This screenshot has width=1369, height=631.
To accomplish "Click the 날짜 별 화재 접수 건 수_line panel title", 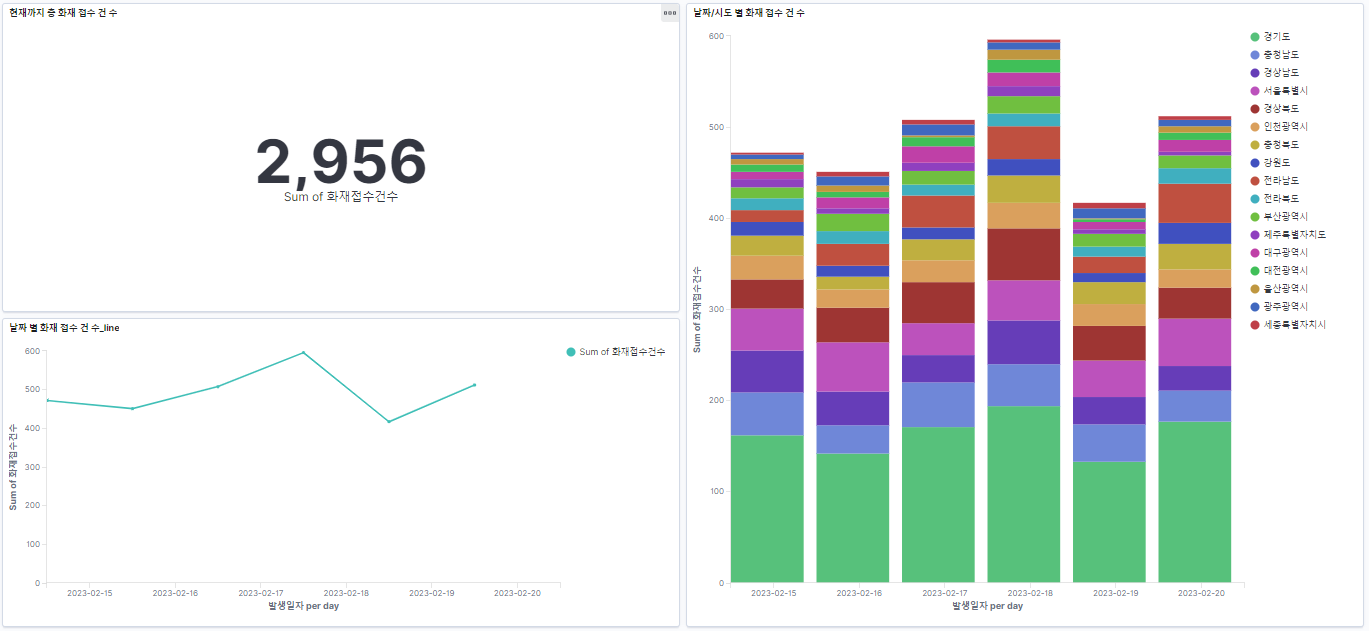I will coord(65,327).
